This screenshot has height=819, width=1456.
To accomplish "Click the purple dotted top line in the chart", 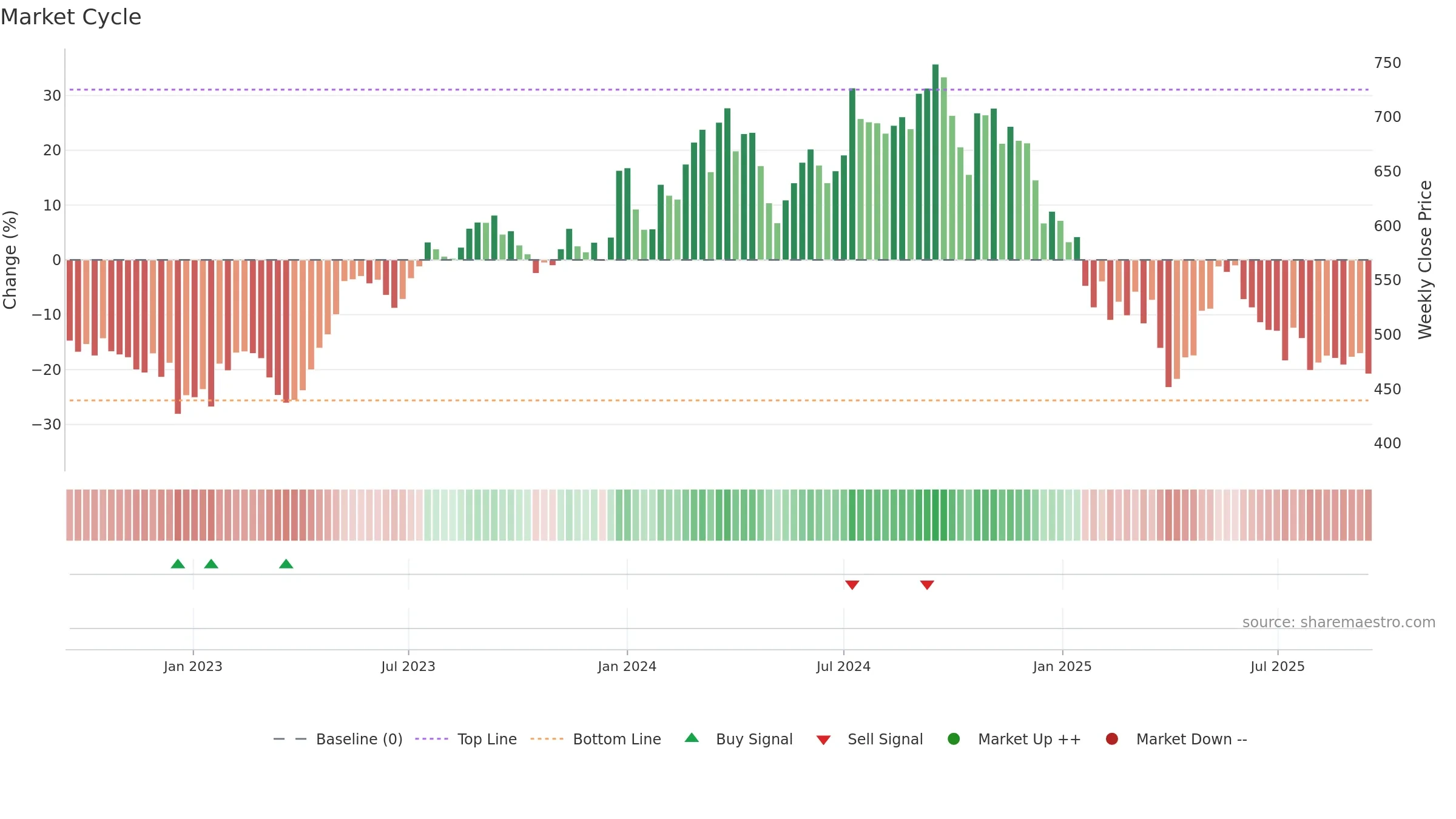I will click(719, 90).
